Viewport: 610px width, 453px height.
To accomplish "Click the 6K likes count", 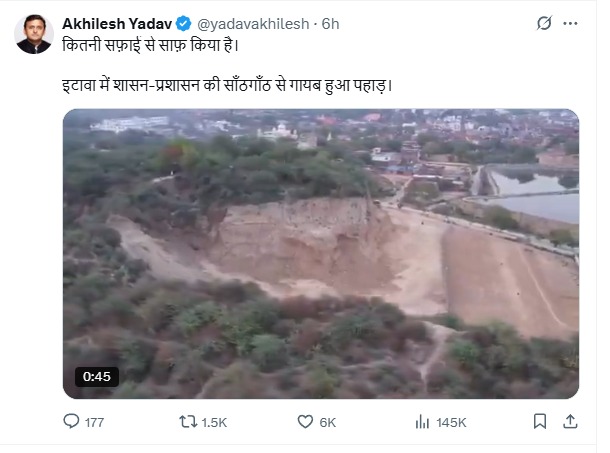I will point(327,423).
